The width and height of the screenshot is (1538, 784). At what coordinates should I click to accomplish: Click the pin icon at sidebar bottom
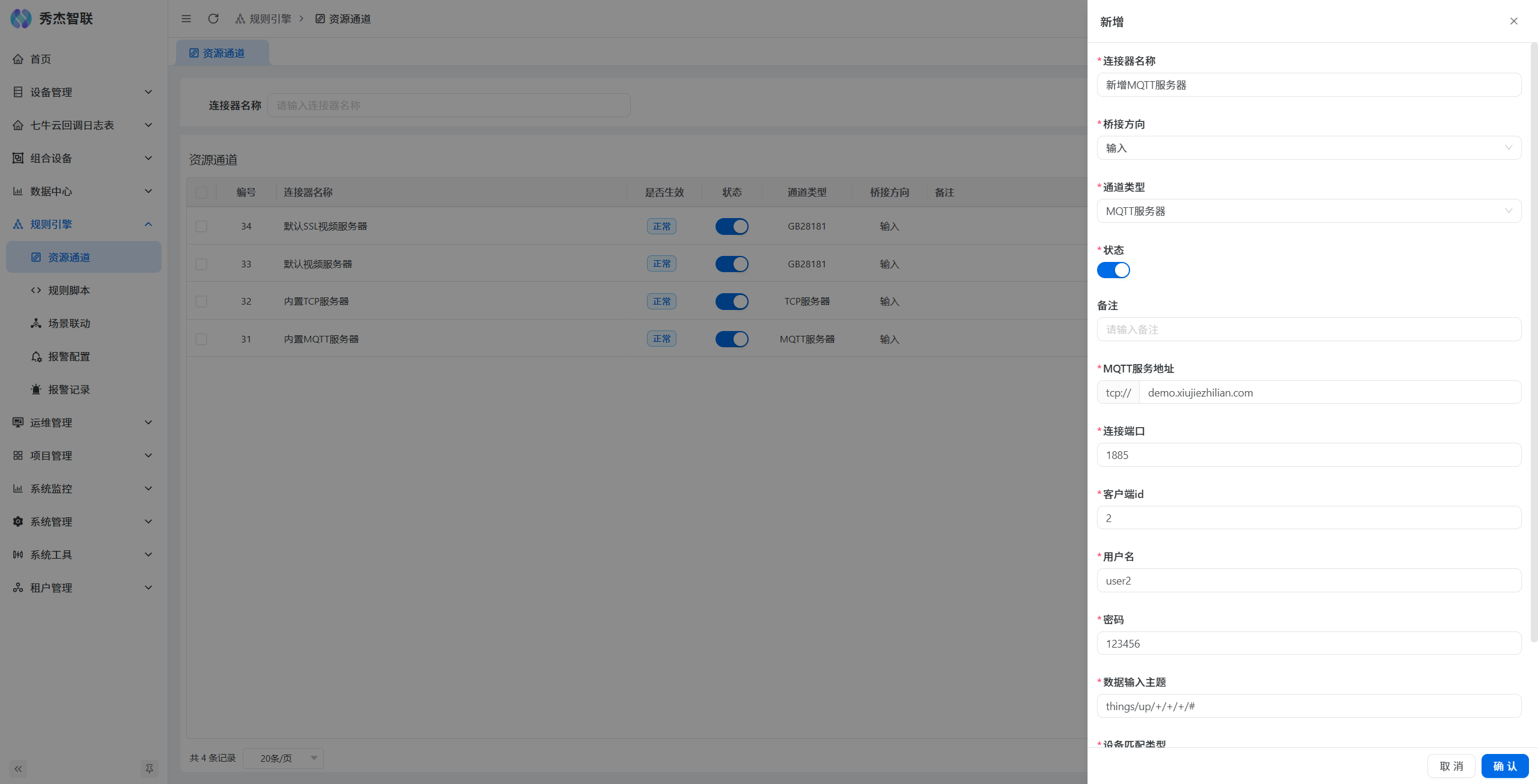(149, 768)
